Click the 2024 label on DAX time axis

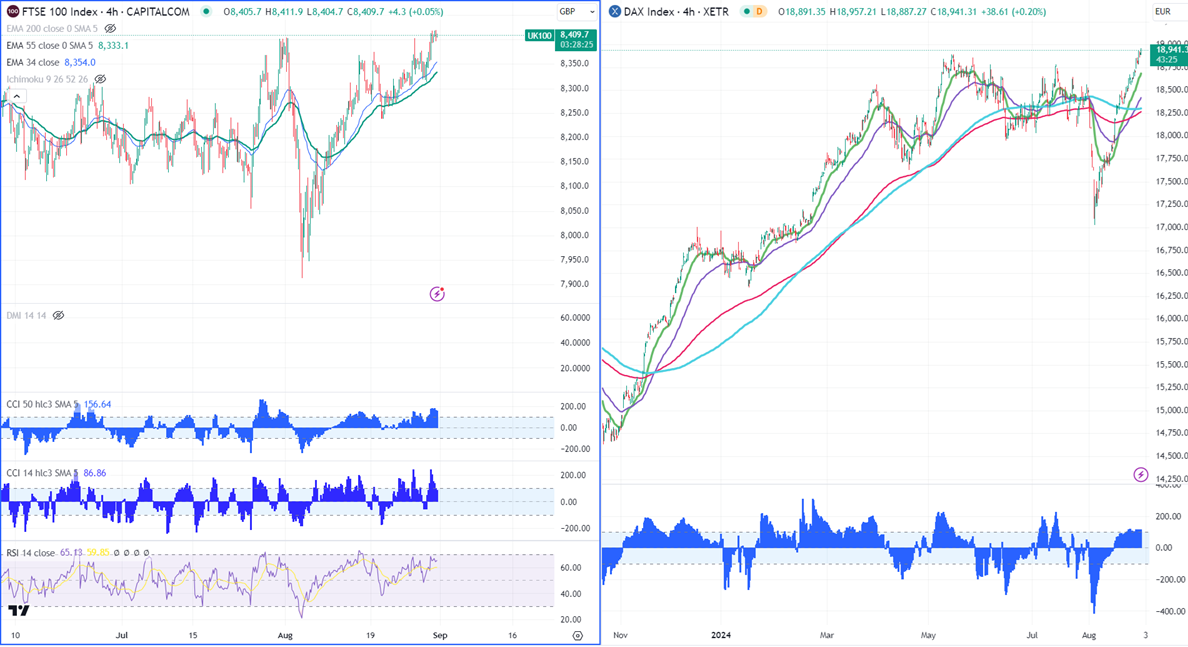coord(721,636)
